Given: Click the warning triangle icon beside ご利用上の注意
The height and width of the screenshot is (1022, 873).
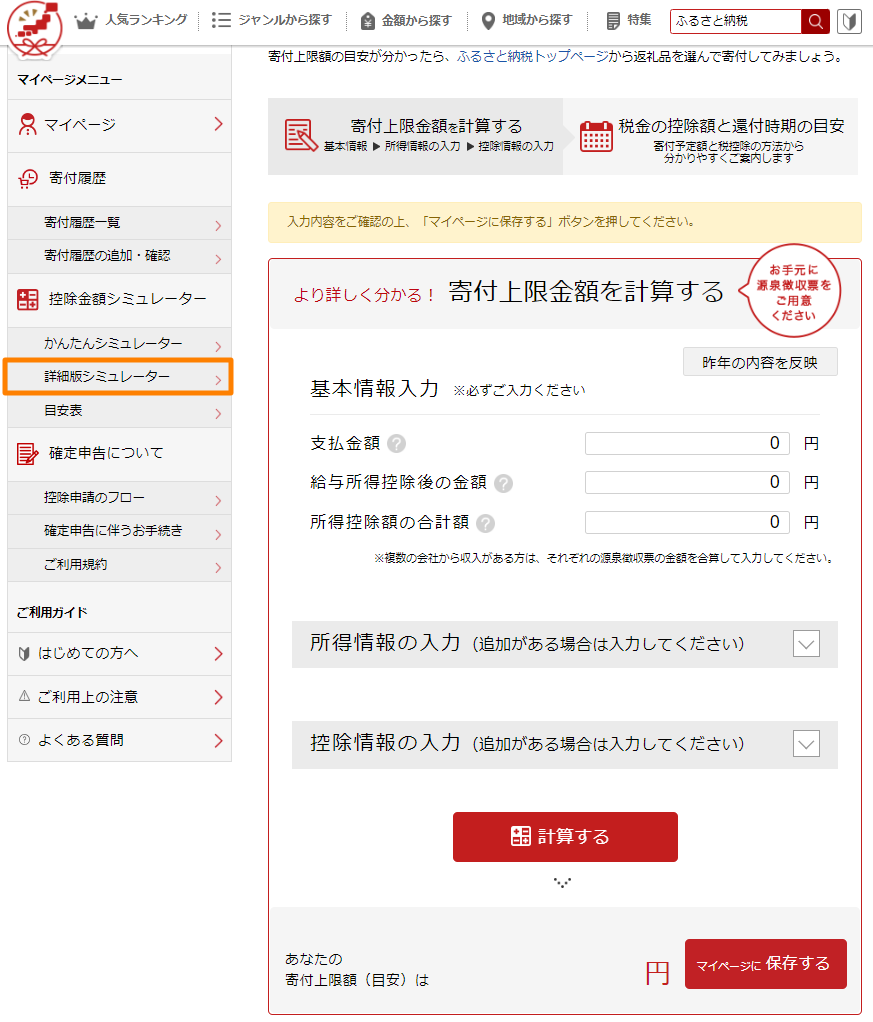Looking at the screenshot, I should [x=24, y=696].
